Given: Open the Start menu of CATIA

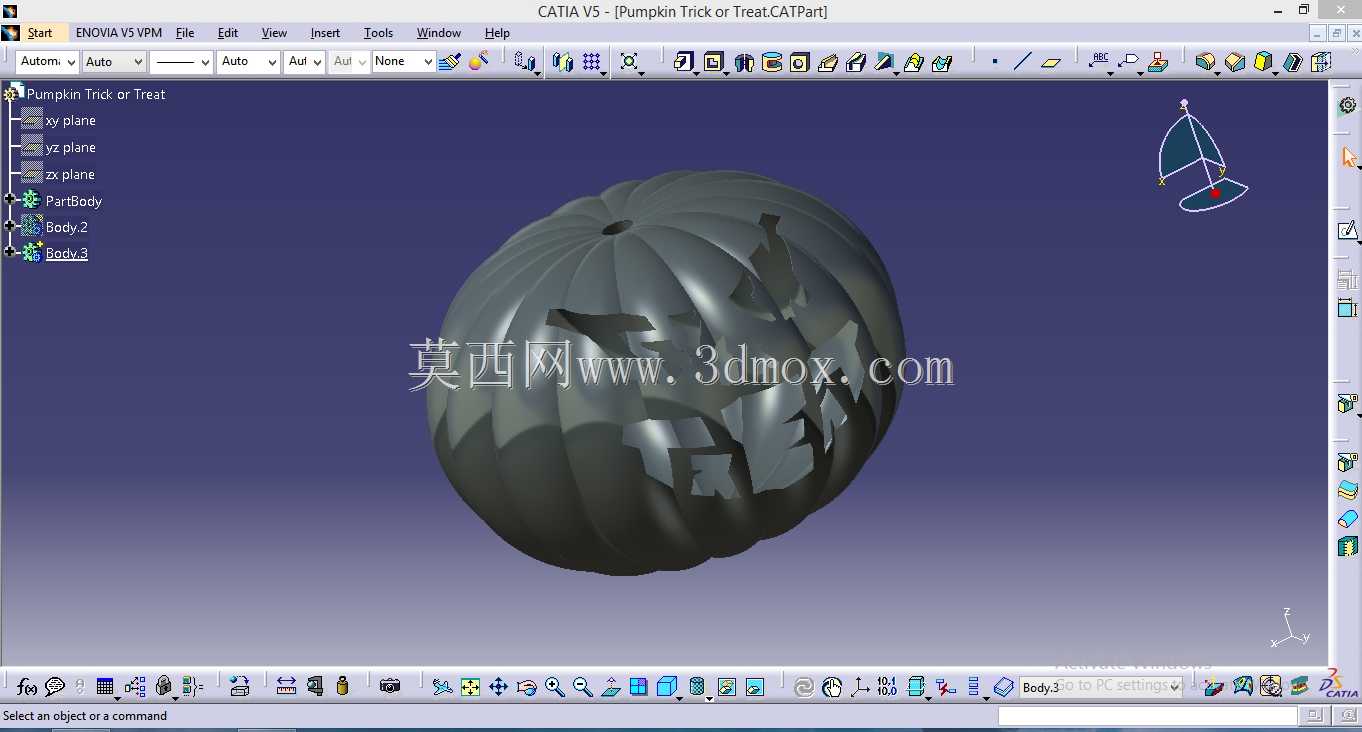Looking at the screenshot, I should click(x=40, y=33).
